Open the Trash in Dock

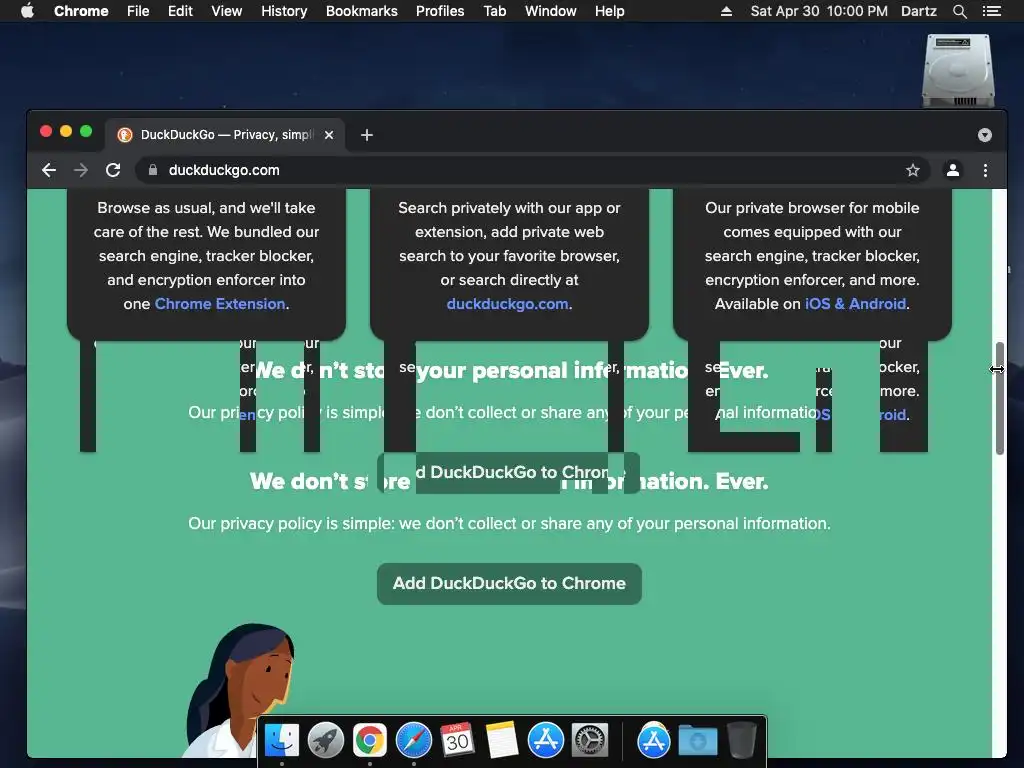tap(742, 741)
